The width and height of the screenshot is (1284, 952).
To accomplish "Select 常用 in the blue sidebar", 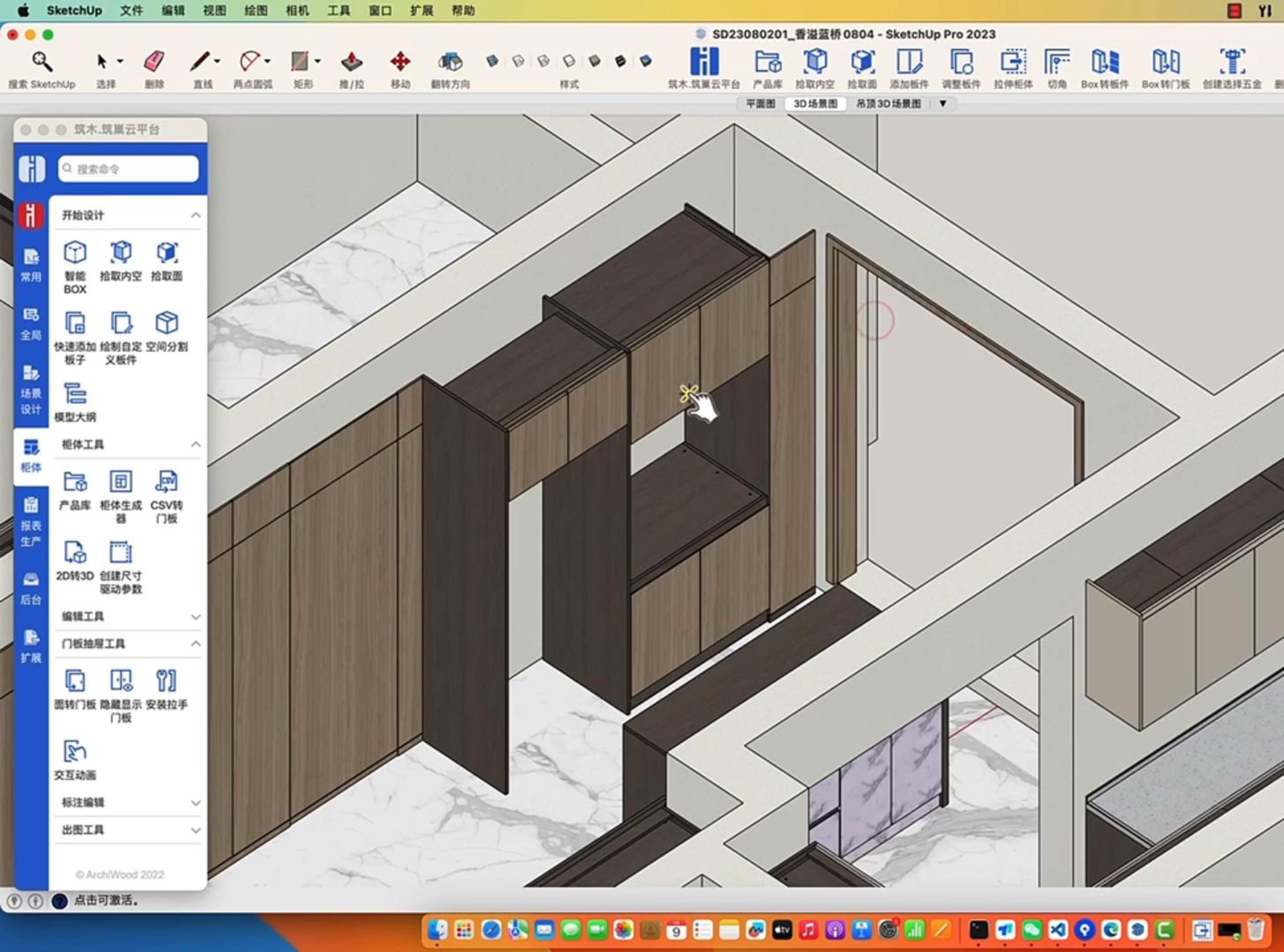I will pyautogui.click(x=31, y=265).
